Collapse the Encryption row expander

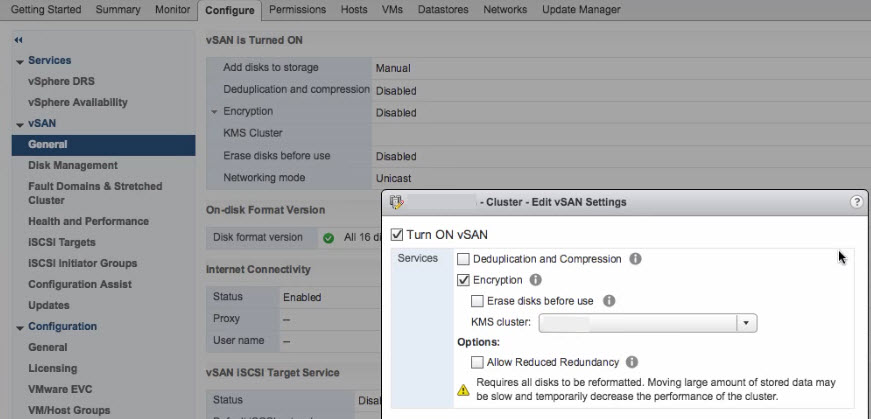pos(214,112)
